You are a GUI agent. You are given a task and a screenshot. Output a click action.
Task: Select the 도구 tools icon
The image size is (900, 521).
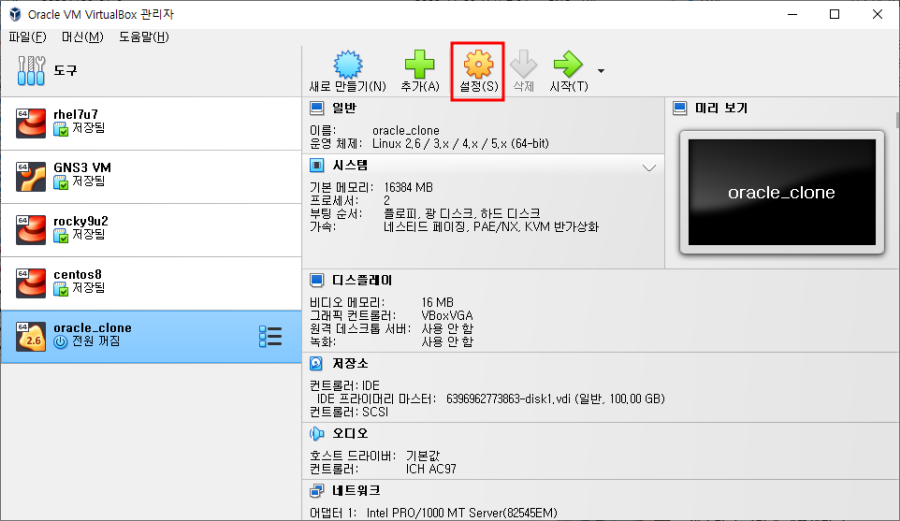[x=31, y=71]
